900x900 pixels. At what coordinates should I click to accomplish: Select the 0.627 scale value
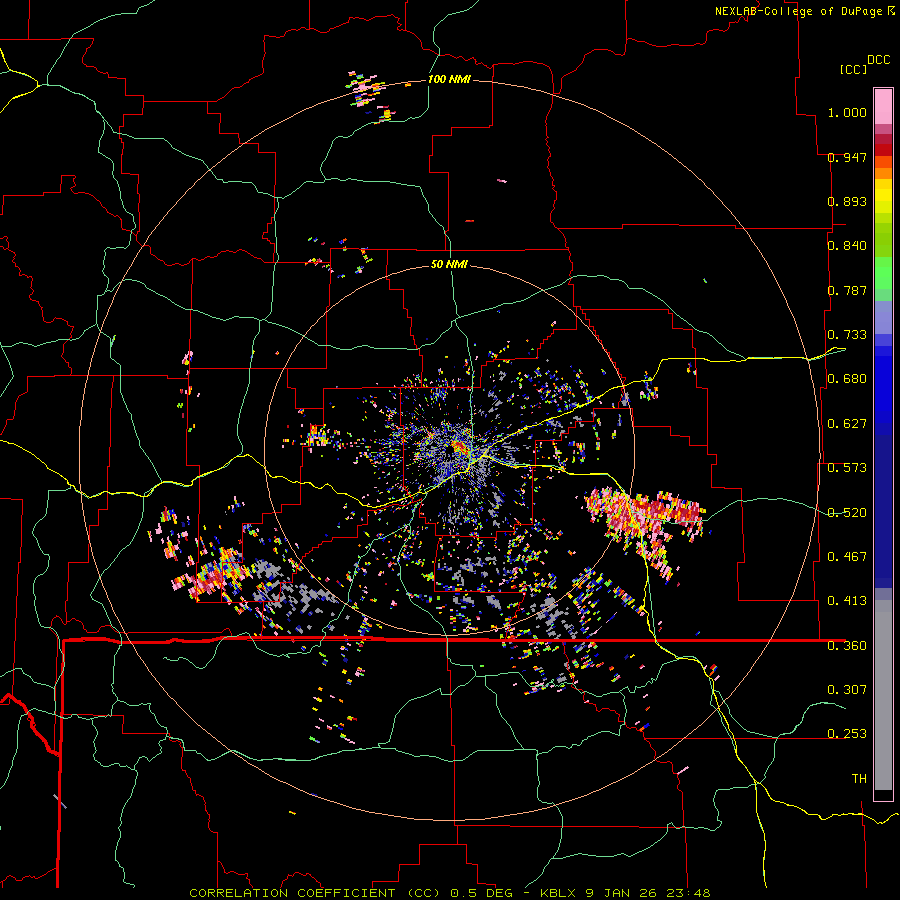coord(847,424)
